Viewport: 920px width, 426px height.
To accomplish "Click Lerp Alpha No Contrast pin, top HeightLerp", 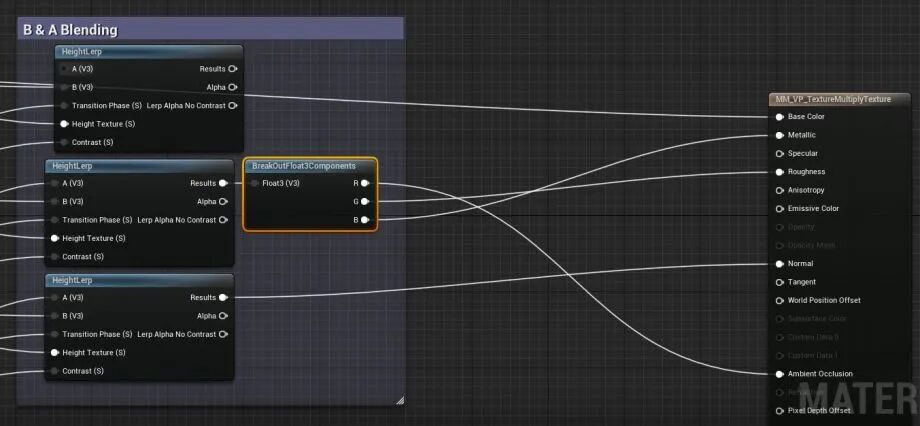I will (x=233, y=106).
